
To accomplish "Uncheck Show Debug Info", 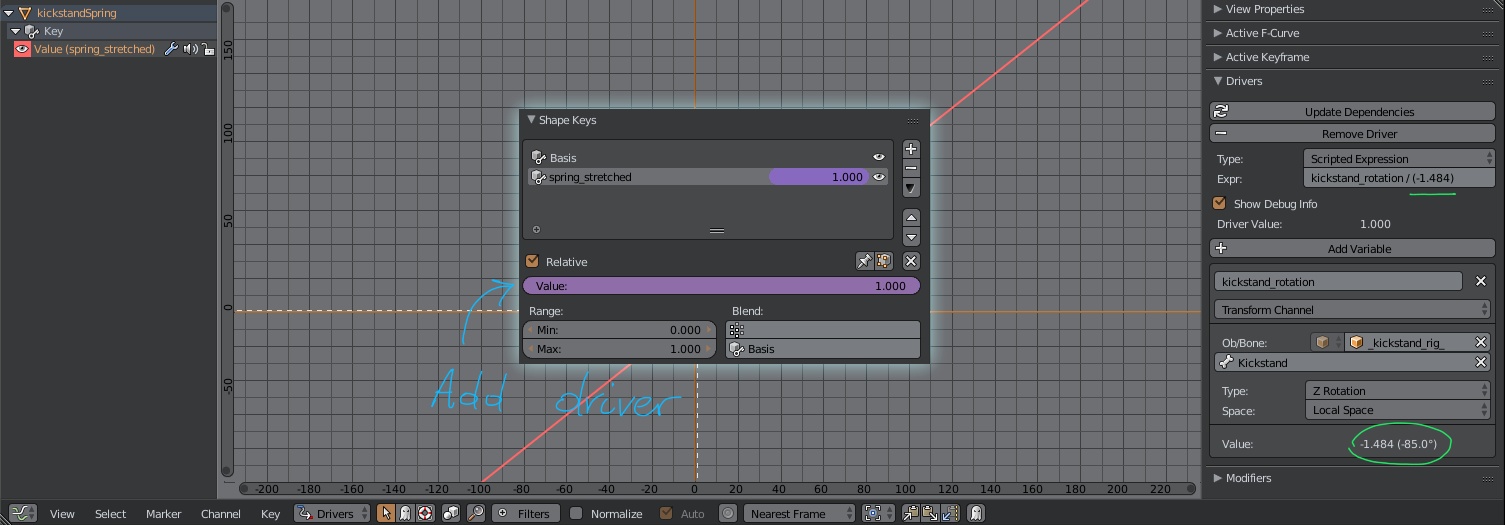I will (1219, 203).
